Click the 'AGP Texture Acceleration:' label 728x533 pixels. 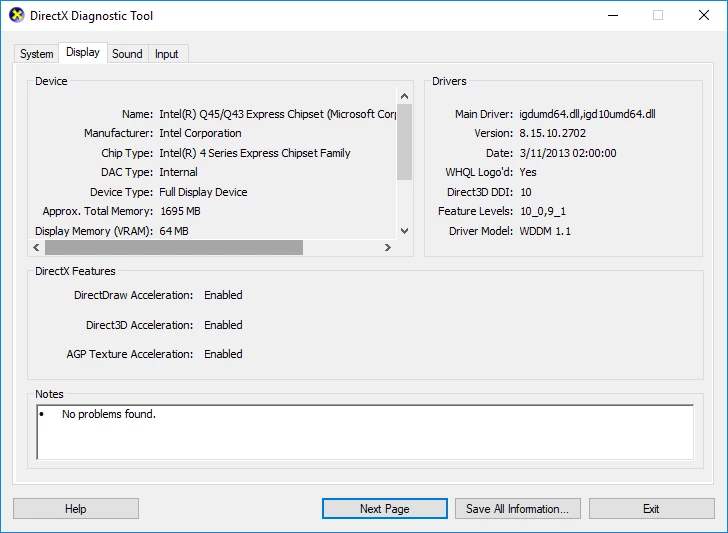(x=130, y=354)
